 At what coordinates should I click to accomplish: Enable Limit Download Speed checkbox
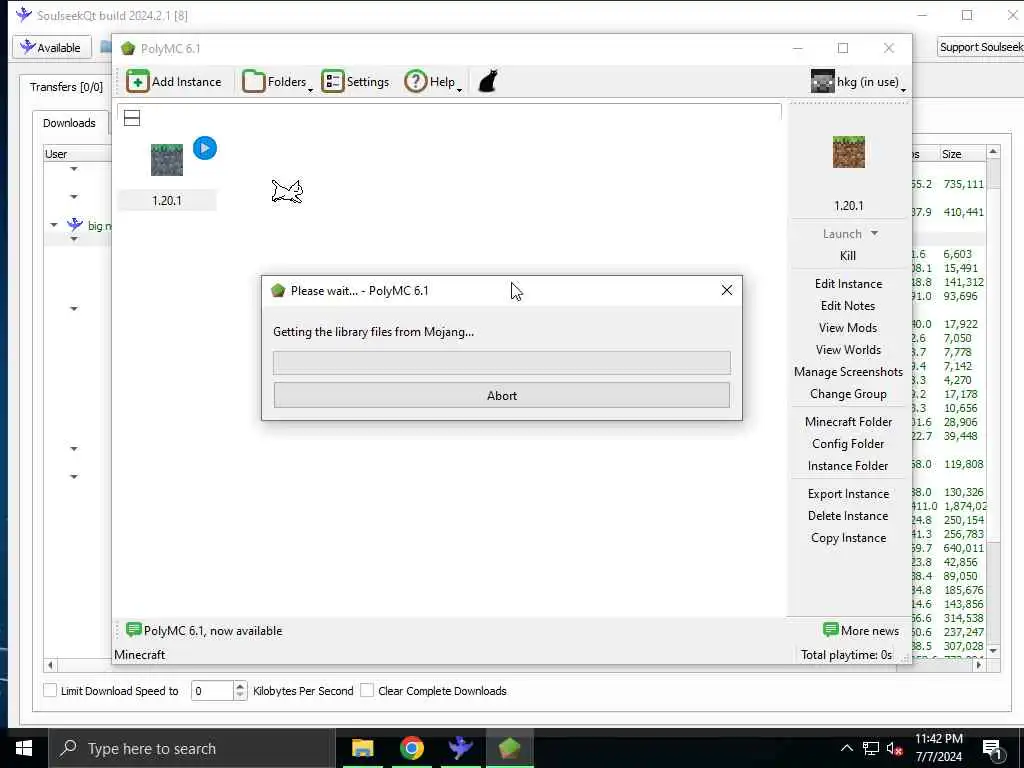click(x=50, y=690)
